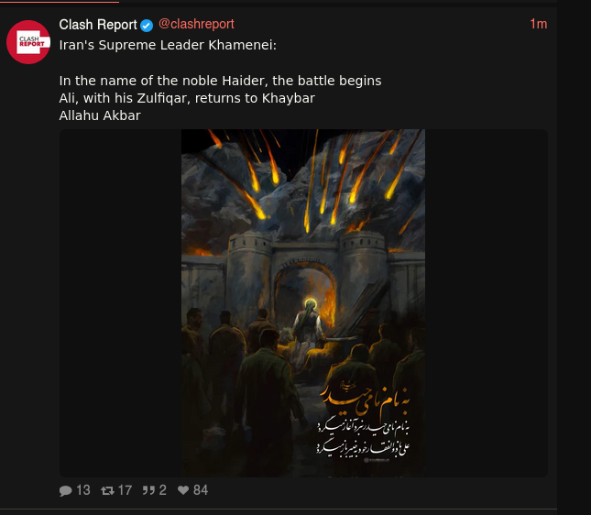Click the 2 quotes count
The height and width of the screenshot is (515, 591).
(x=162, y=490)
